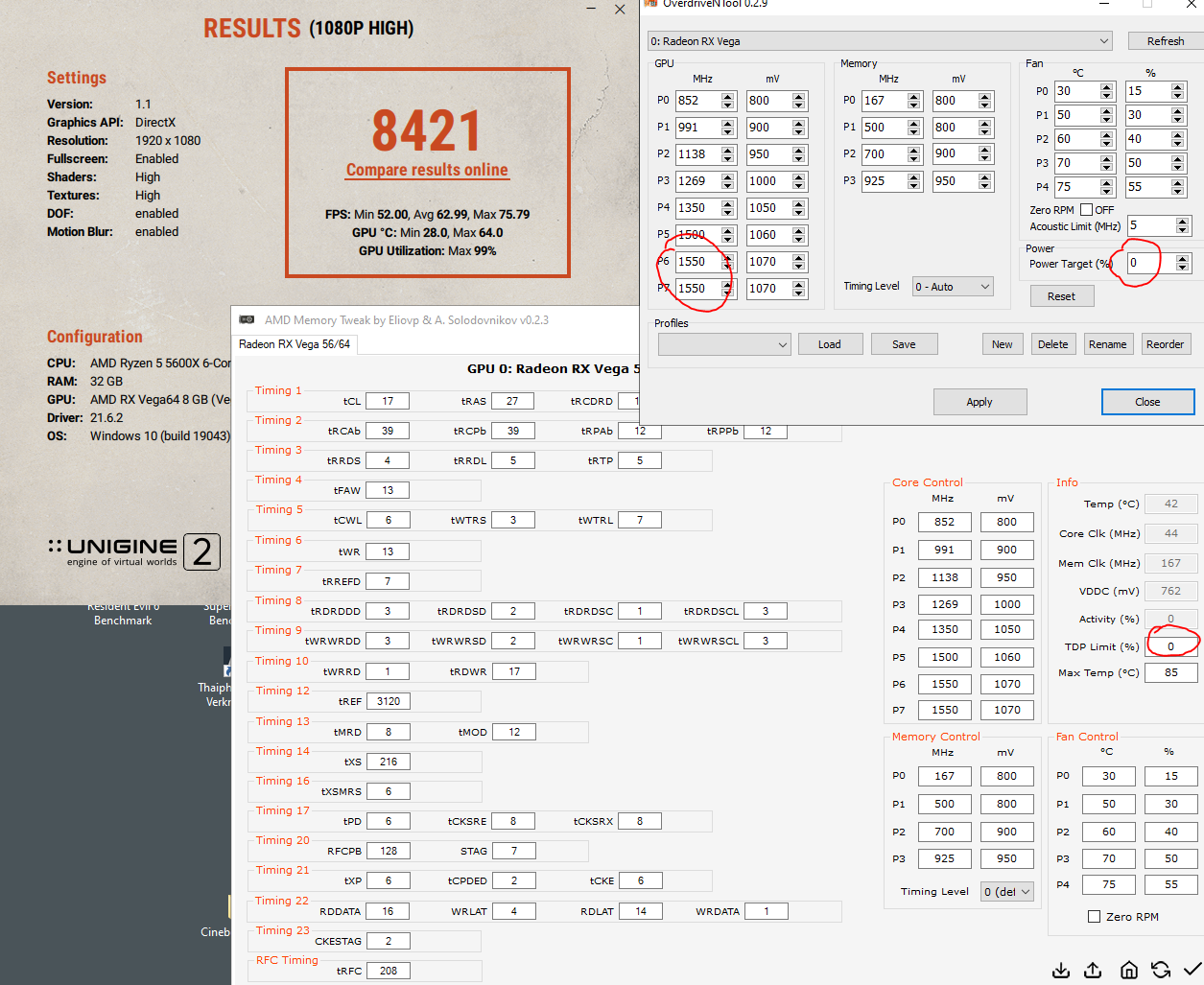
Task: Open OverdriveNTool Timing Level '0 - Auto' dropdown
Action: pyautogui.click(x=953, y=286)
